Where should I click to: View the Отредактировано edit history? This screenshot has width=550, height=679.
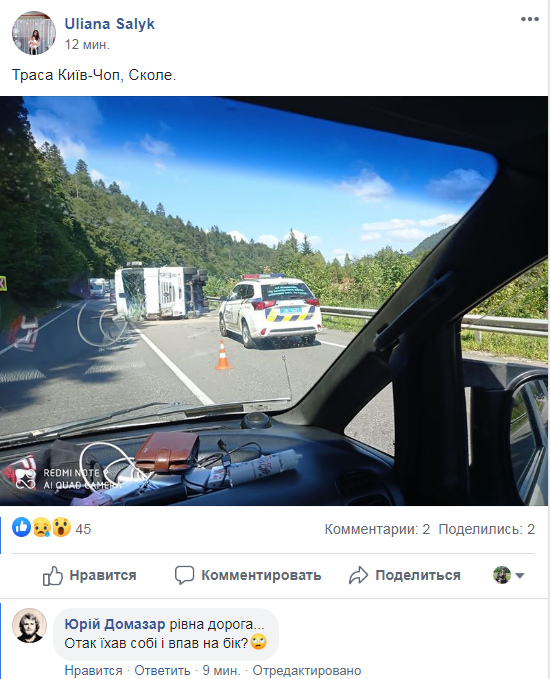(x=307, y=670)
